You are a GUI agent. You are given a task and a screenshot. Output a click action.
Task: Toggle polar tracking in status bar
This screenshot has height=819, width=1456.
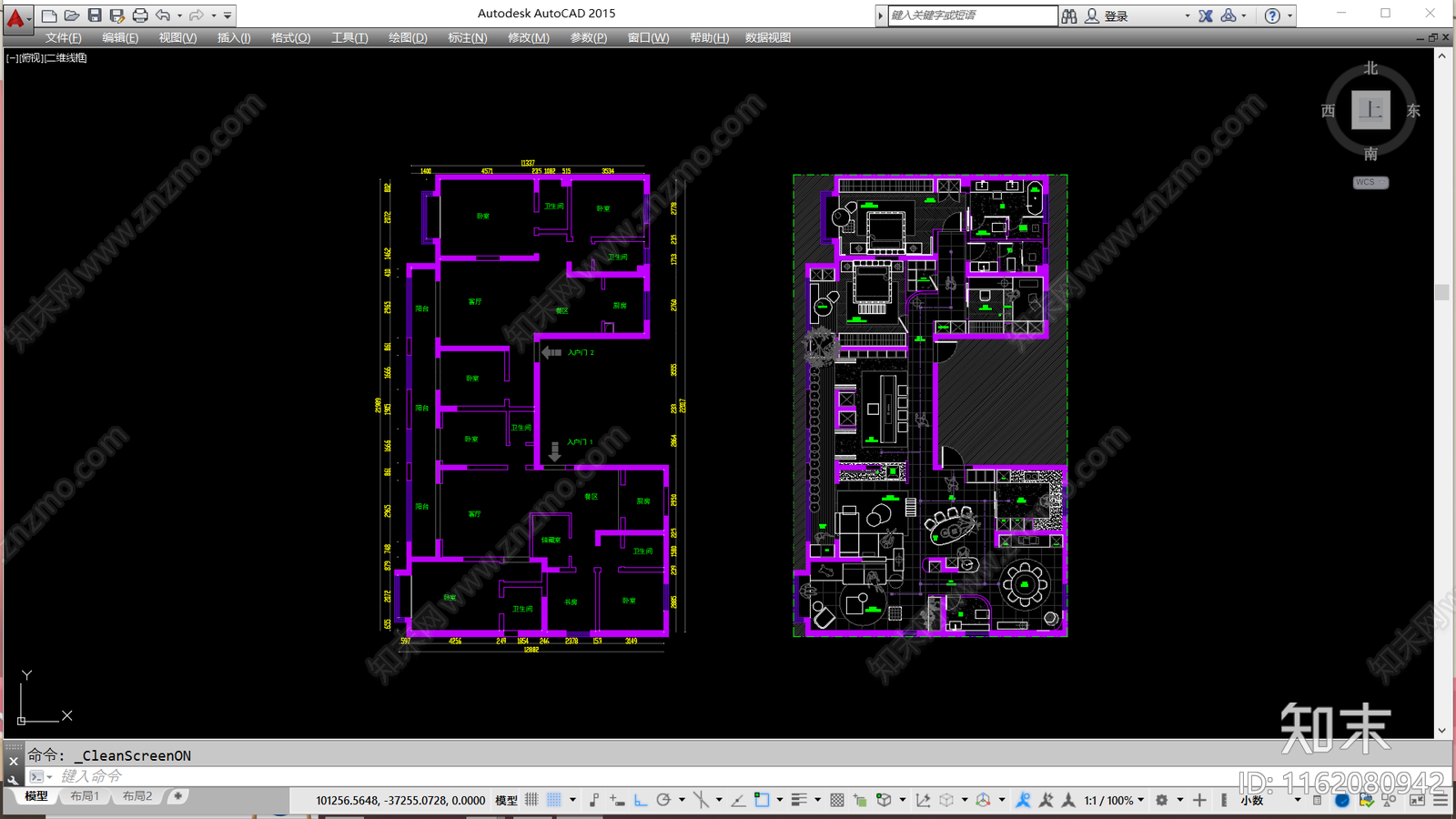(663, 800)
